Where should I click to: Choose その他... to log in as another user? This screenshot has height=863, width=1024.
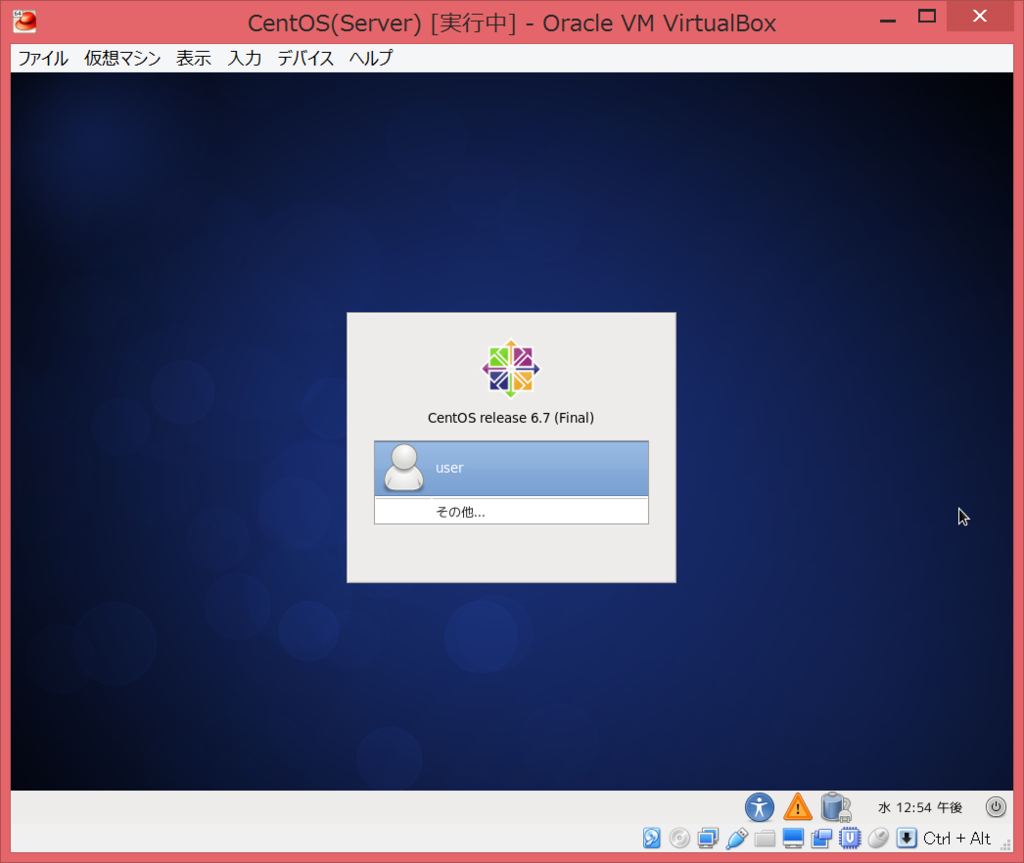(511, 512)
